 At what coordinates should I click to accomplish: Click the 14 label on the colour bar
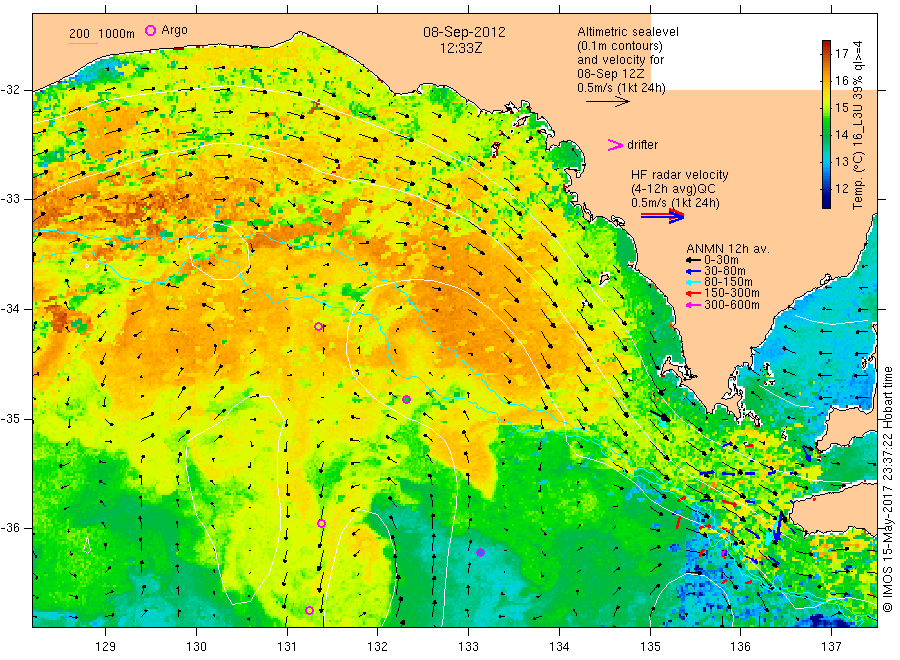pyautogui.click(x=841, y=135)
